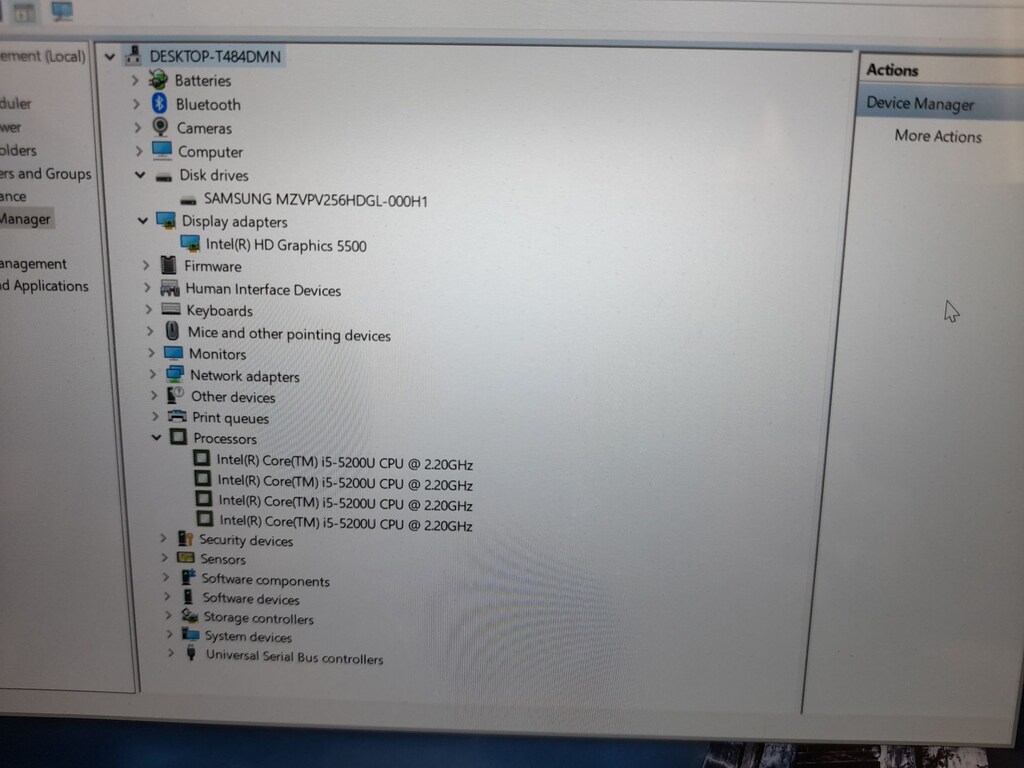
Task: Select the last i5-5200U processor entry
Action: pyautogui.click(x=345, y=522)
